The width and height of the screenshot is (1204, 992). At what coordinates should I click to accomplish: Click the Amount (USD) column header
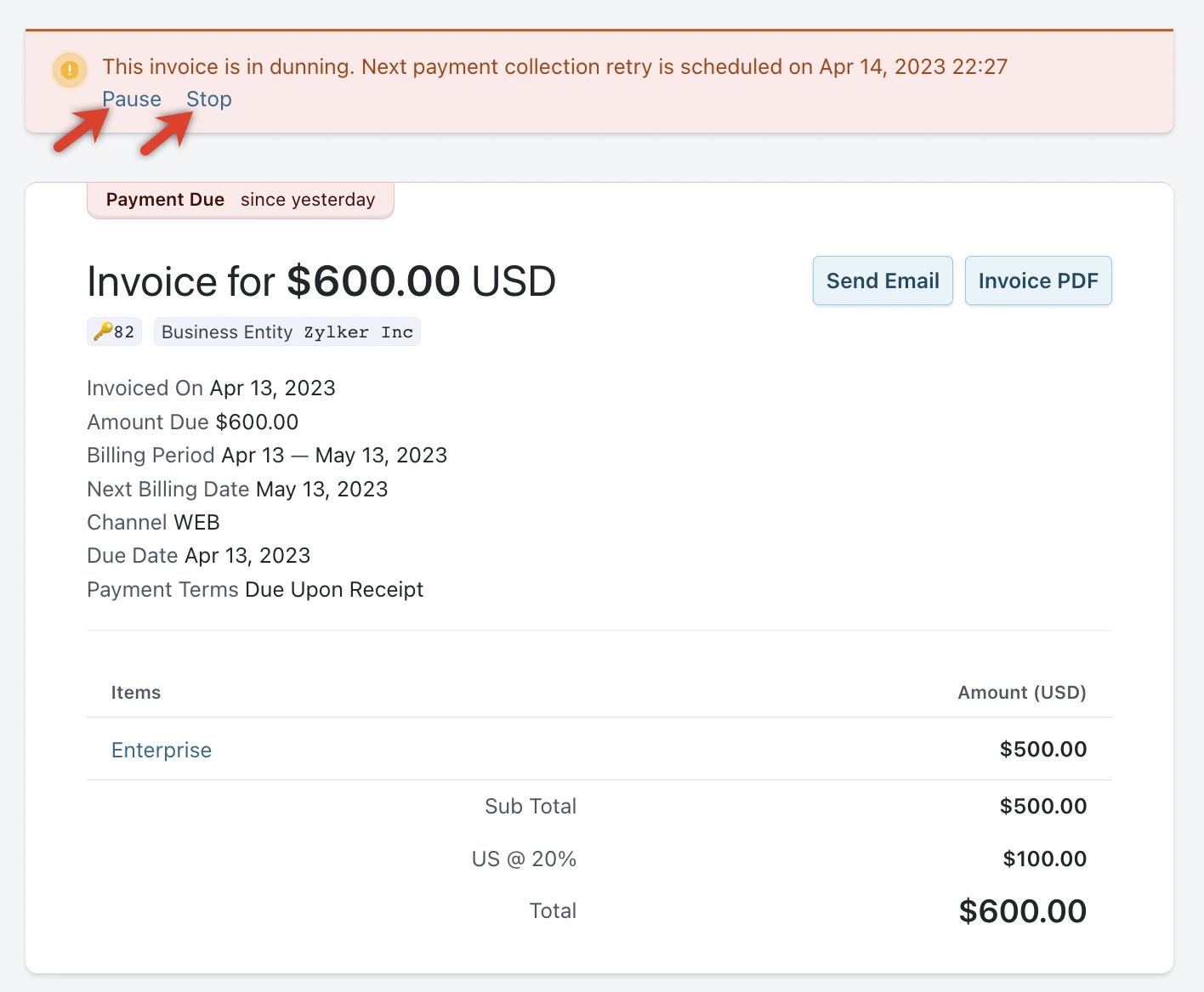tap(1022, 693)
